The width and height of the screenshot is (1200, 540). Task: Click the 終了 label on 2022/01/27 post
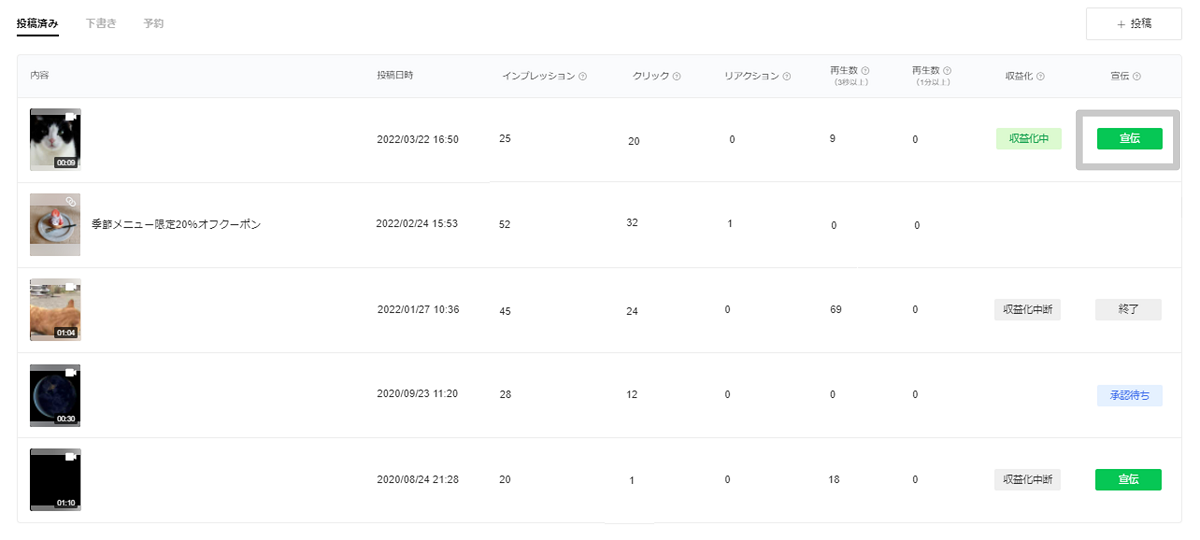click(1128, 310)
